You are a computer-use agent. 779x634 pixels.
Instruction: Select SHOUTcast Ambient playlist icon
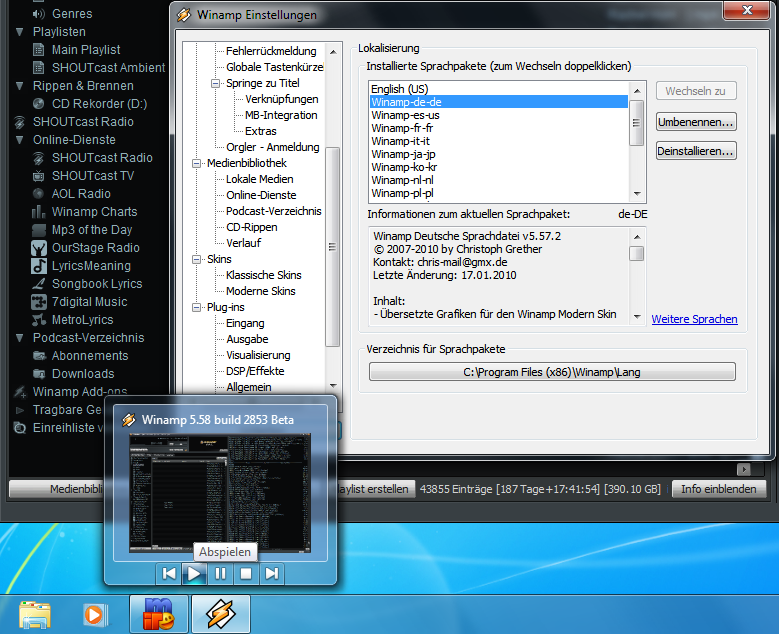[x=38, y=68]
